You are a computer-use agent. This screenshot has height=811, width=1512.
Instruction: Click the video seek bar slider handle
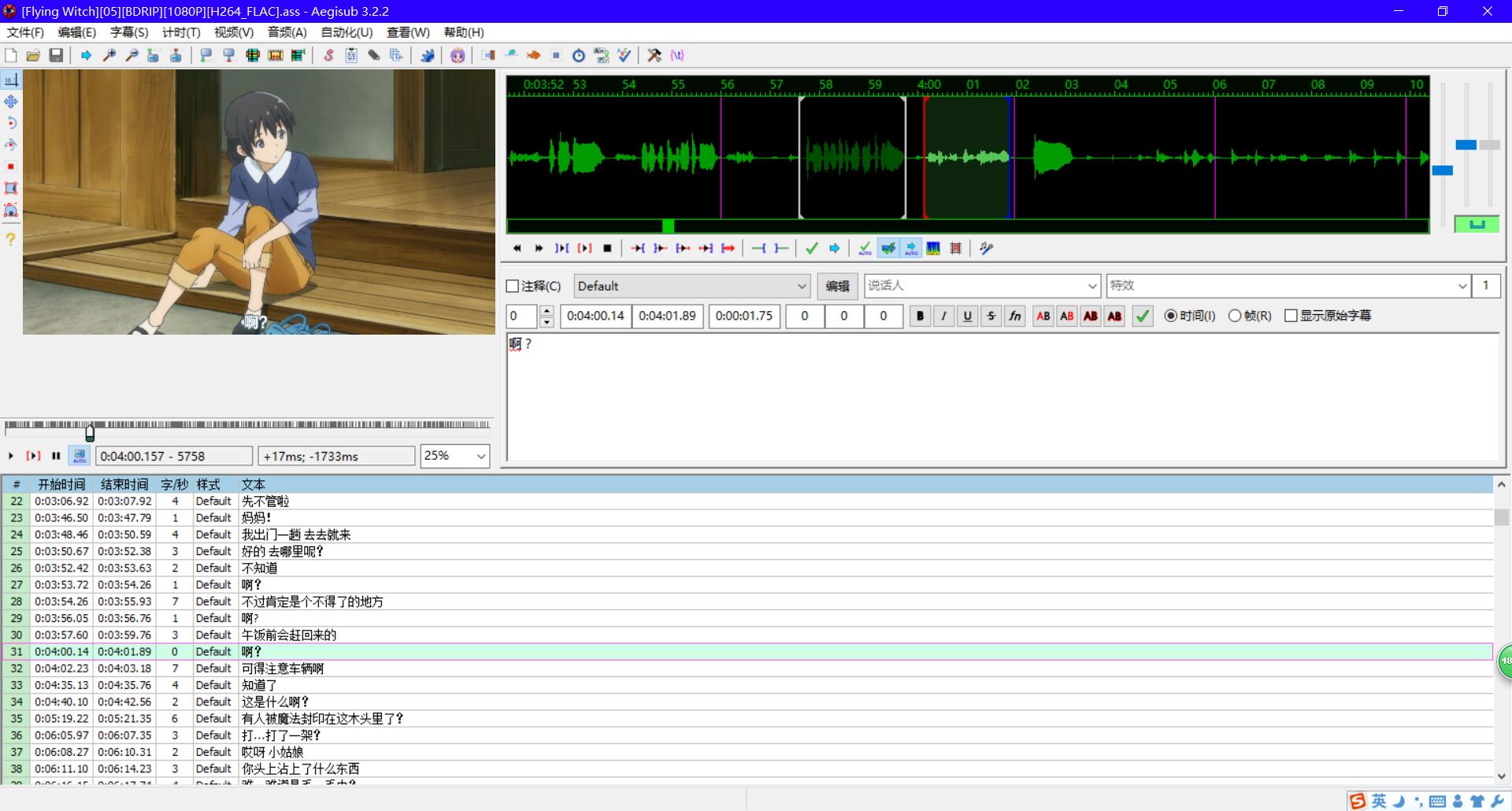click(x=90, y=432)
